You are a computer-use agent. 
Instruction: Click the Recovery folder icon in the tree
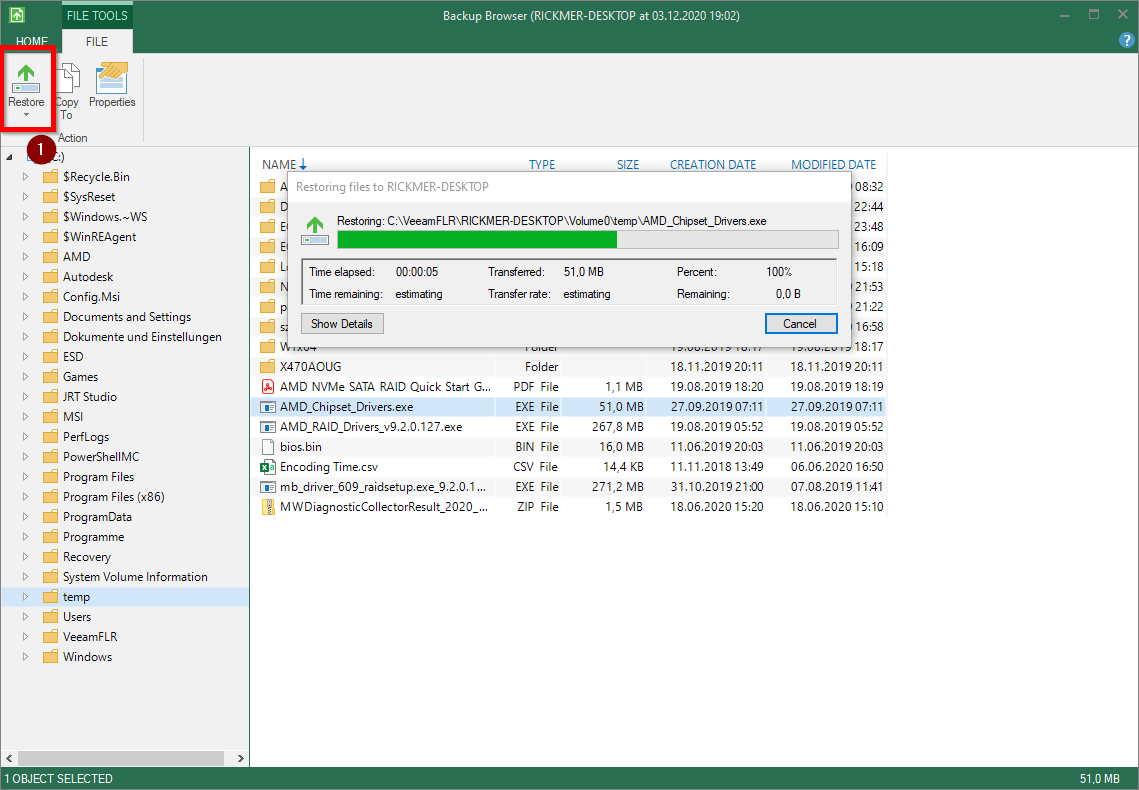[50, 557]
